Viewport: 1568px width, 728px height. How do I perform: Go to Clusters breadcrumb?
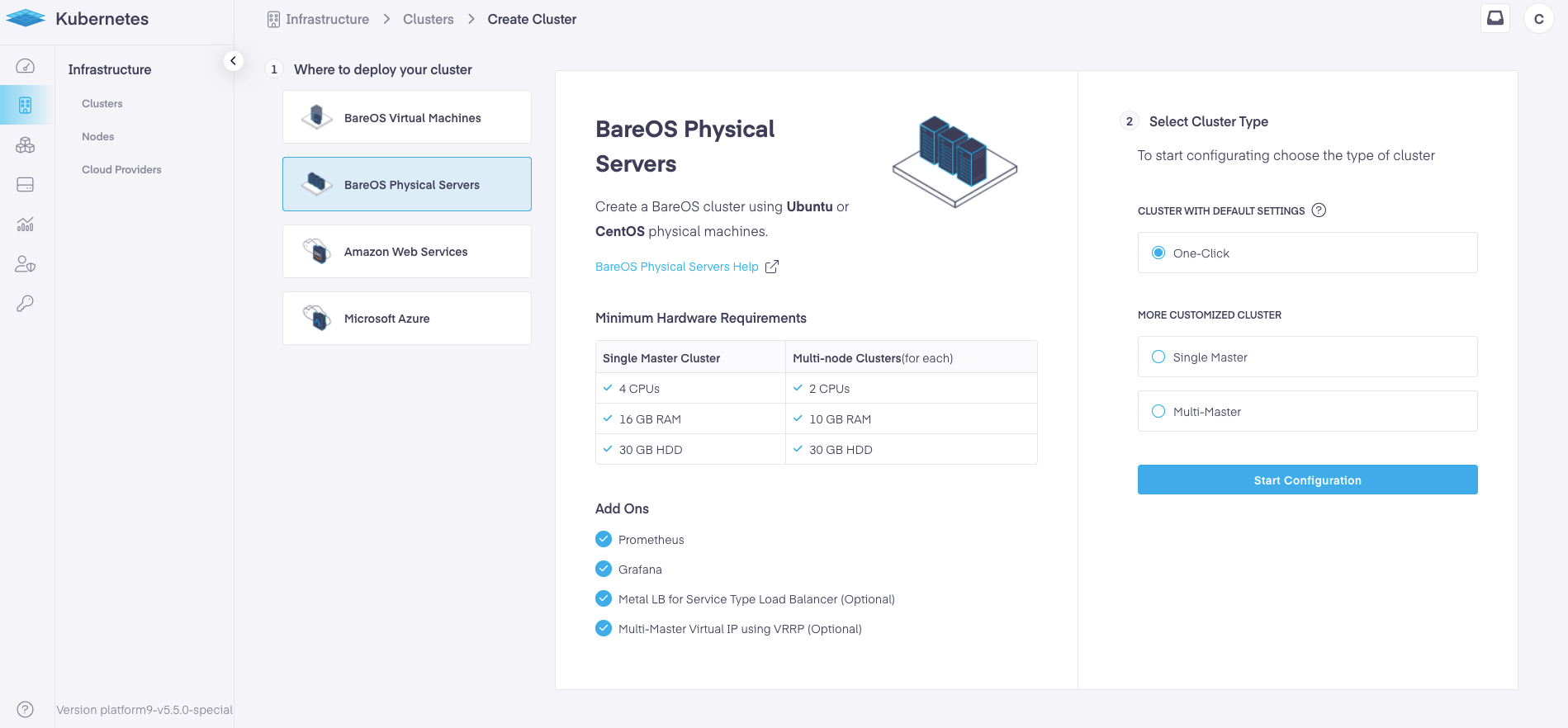(x=429, y=19)
